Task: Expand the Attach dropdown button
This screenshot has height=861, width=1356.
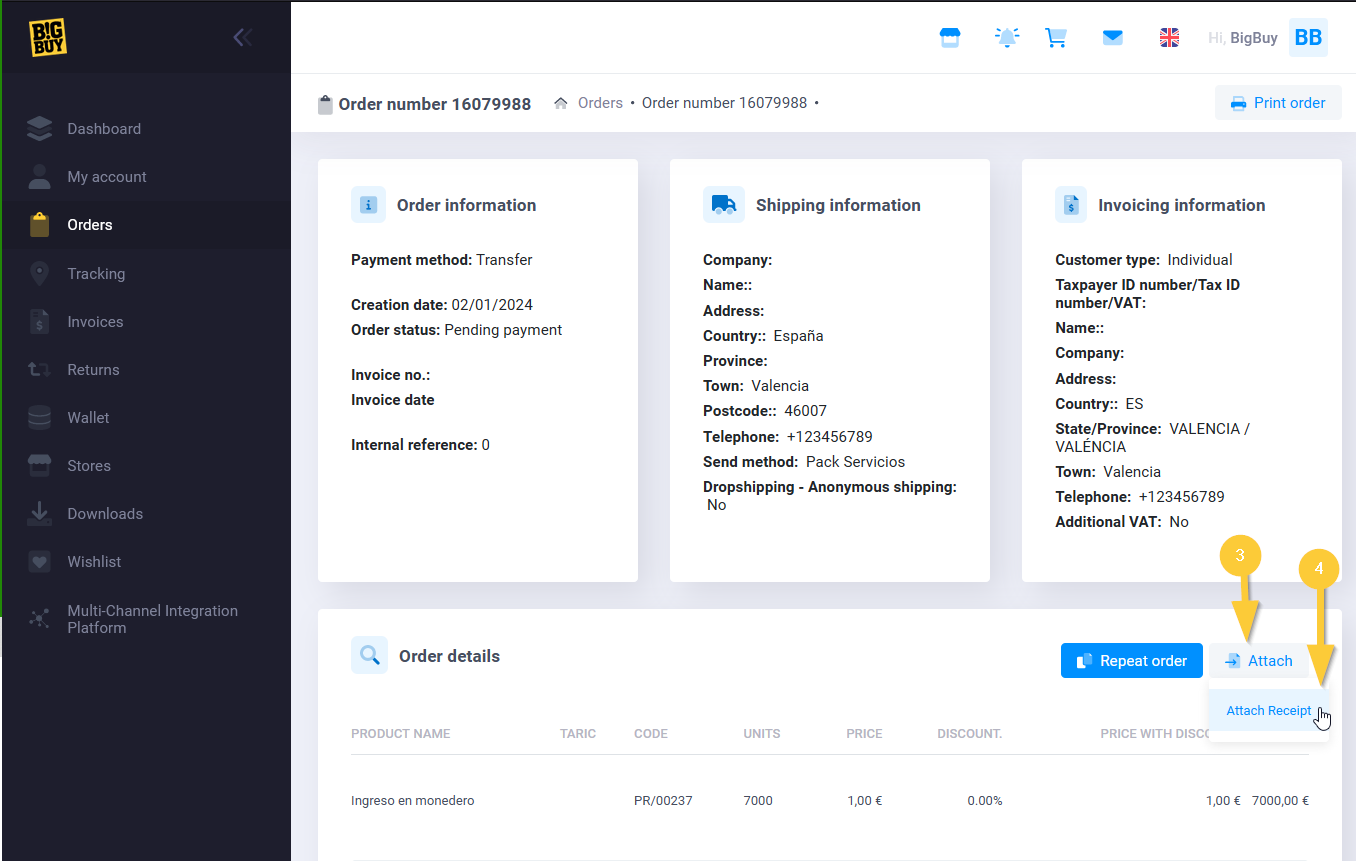Action: 1259,661
